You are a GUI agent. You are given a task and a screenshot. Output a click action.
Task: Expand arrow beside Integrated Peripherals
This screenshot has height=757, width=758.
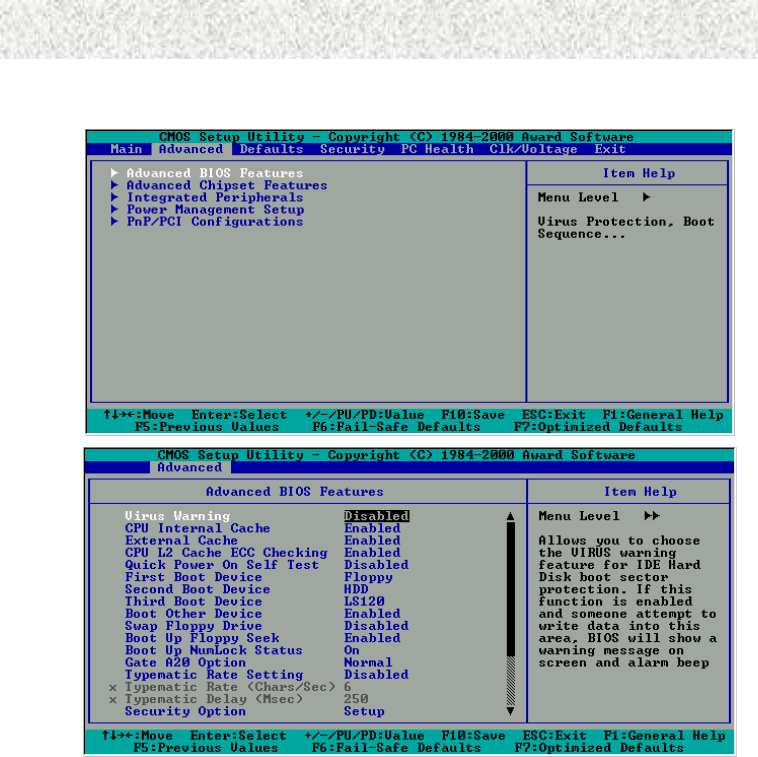click(x=115, y=197)
